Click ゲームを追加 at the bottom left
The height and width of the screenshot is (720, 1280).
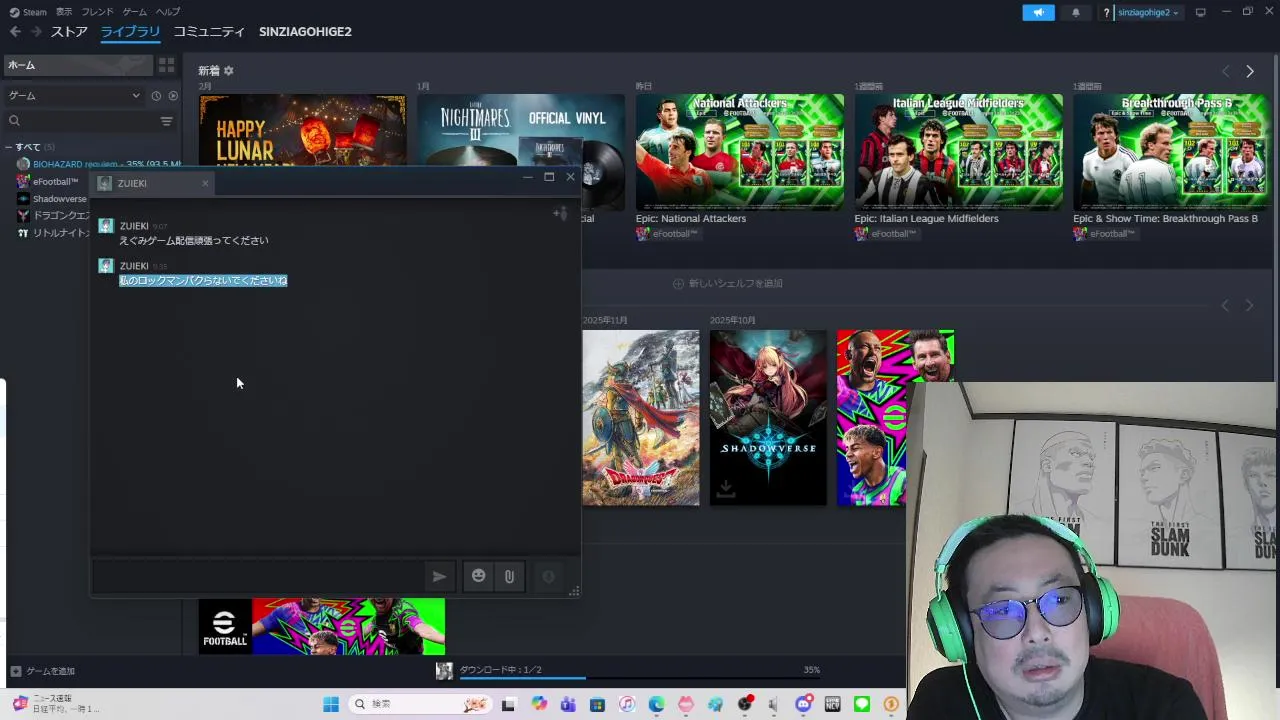tap(42, 671)
